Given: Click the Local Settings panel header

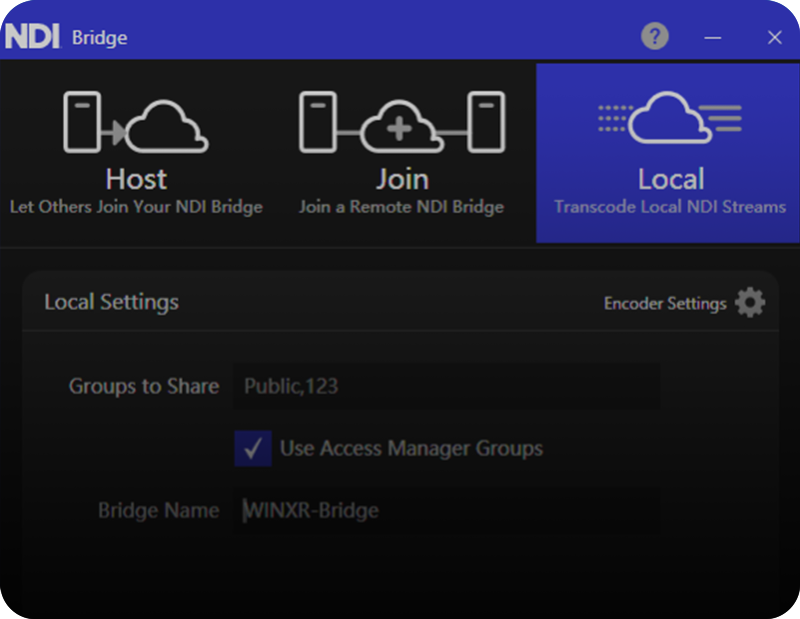Looking at the screenshot, I should (x=111, y=301).
